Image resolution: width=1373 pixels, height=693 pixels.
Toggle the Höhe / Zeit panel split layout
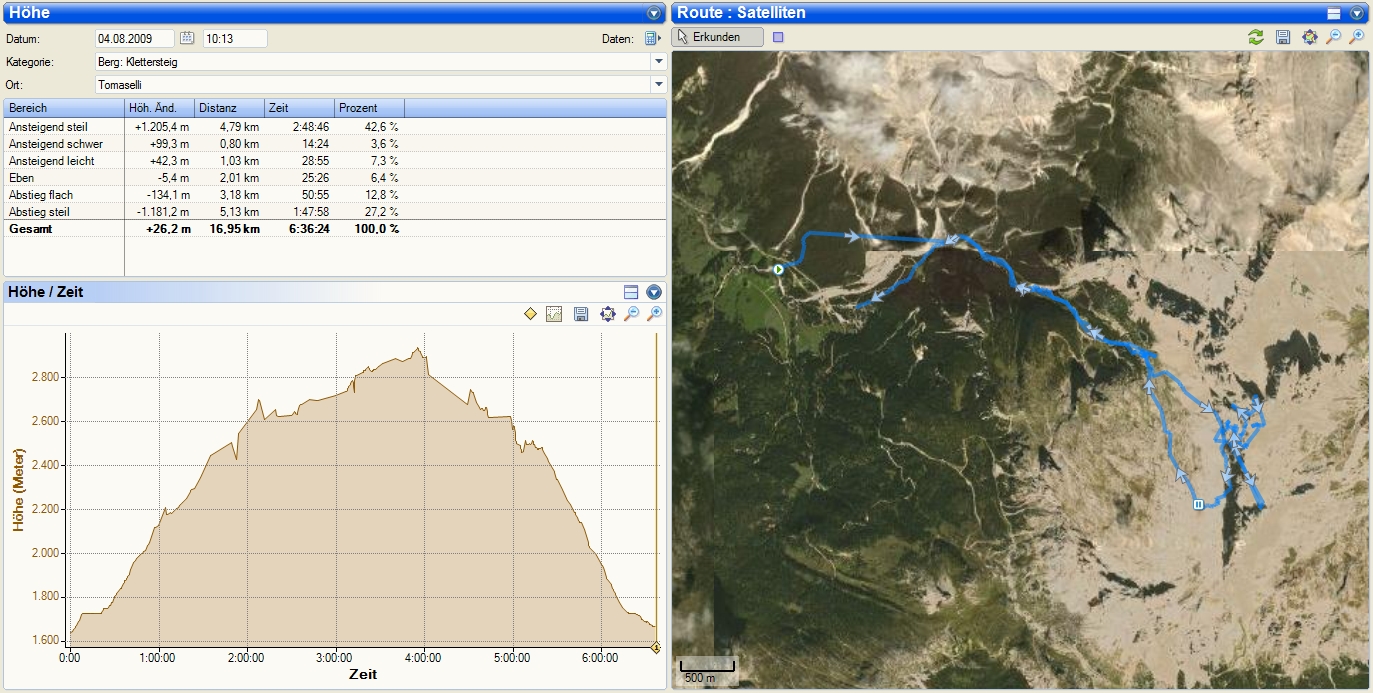(630, 292)
